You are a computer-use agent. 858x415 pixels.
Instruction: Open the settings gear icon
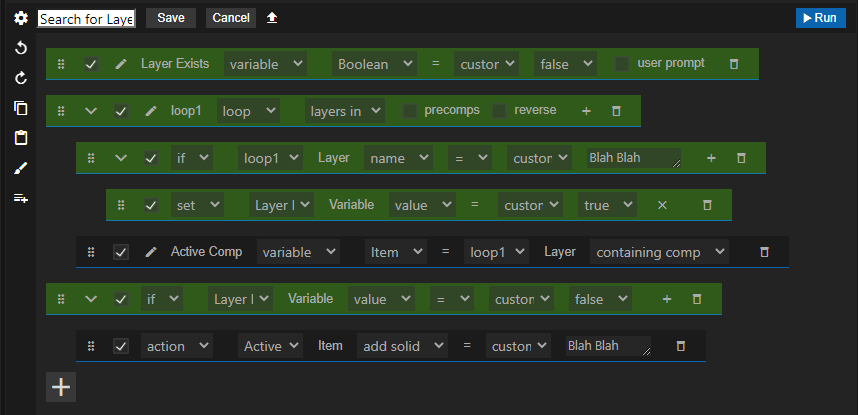tap(21, 18)
